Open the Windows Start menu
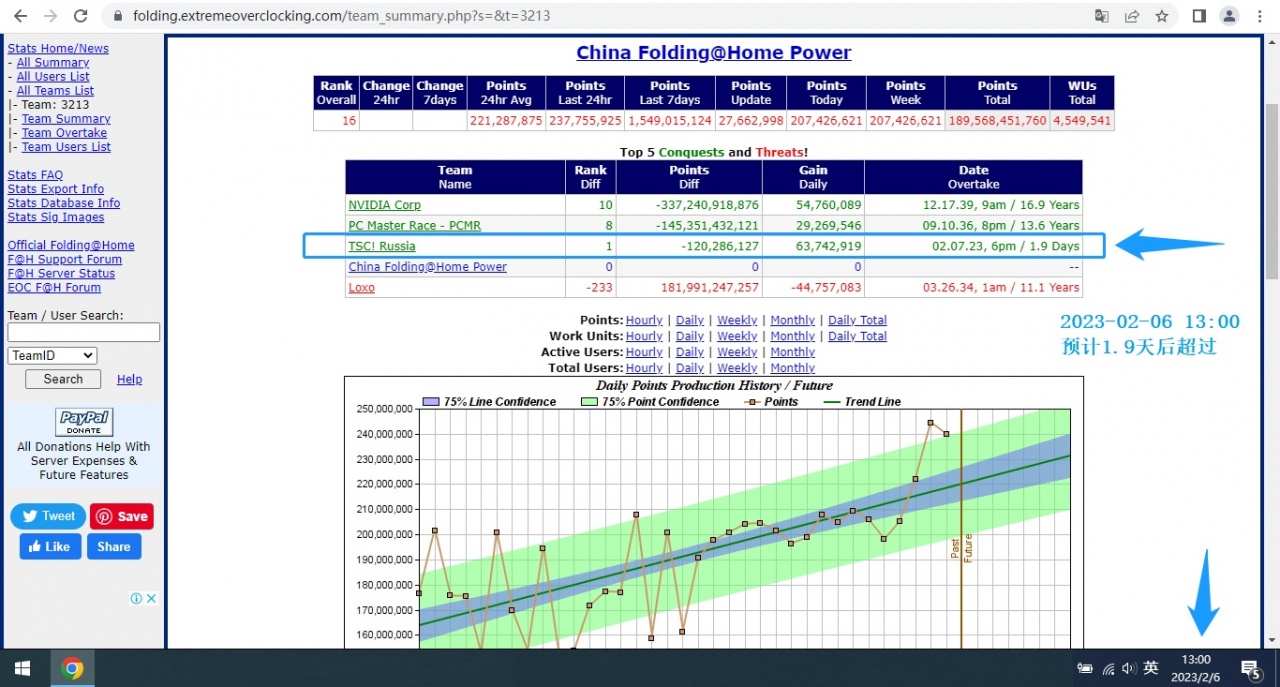1280x687 pixels. pos(22,668)
